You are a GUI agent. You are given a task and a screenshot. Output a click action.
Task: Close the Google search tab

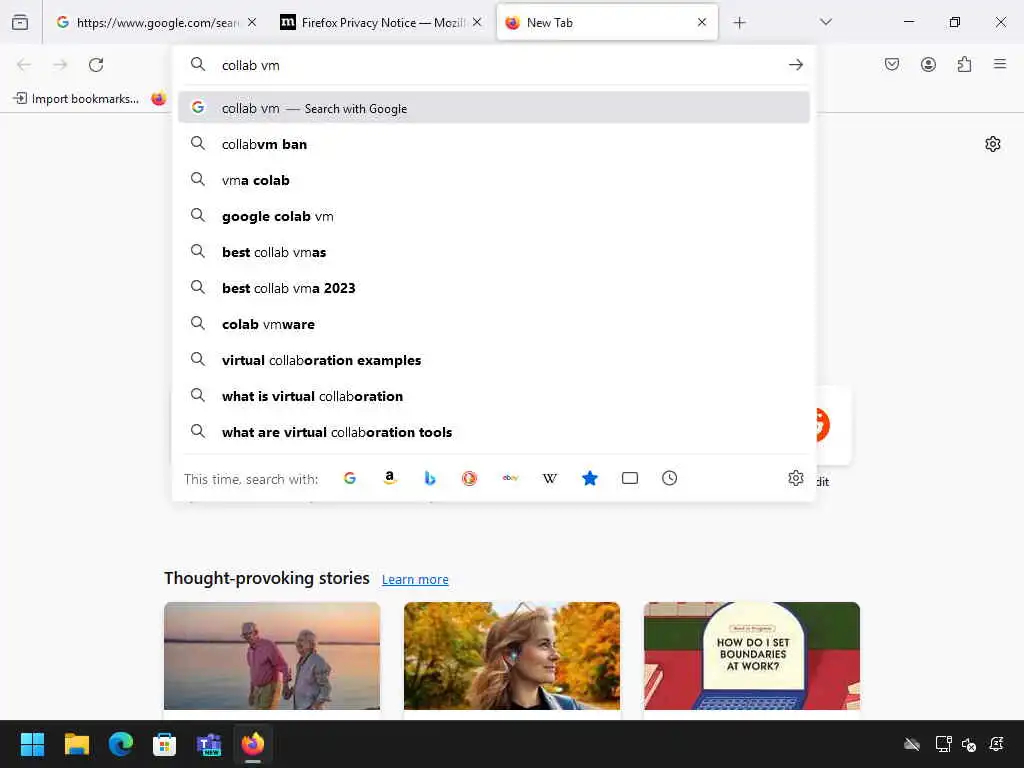(x=252, y=22)
